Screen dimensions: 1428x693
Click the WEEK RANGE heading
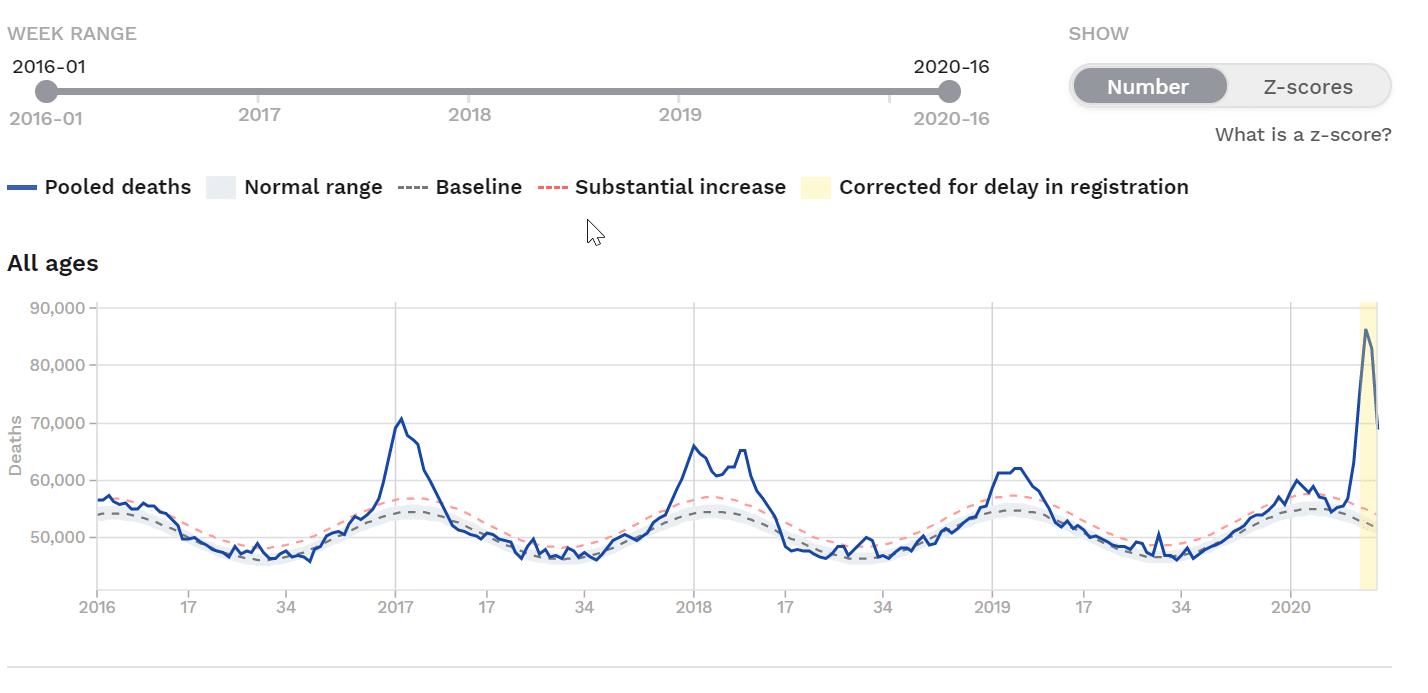[x=71, y=33]
